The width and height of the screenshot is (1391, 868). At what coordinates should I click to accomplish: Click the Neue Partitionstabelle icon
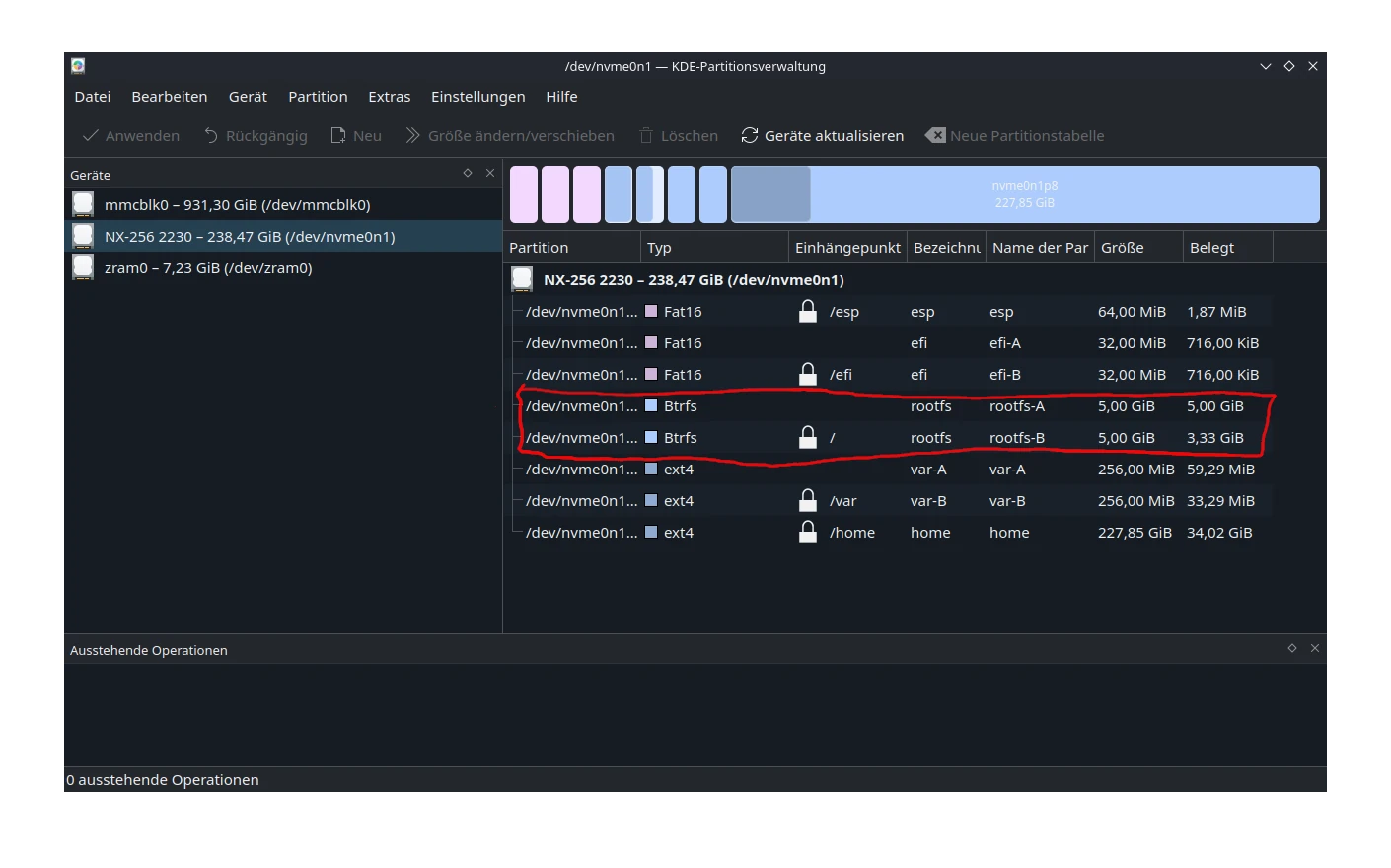click(x=933, y=135)
